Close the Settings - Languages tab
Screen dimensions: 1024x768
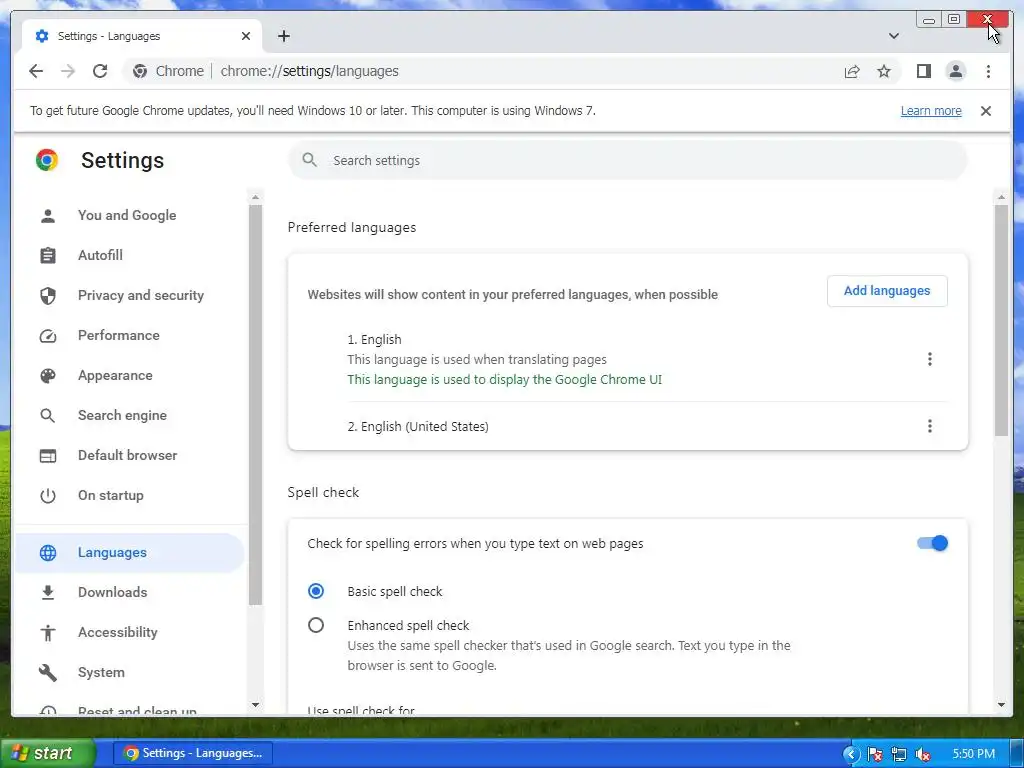[246, 36]
